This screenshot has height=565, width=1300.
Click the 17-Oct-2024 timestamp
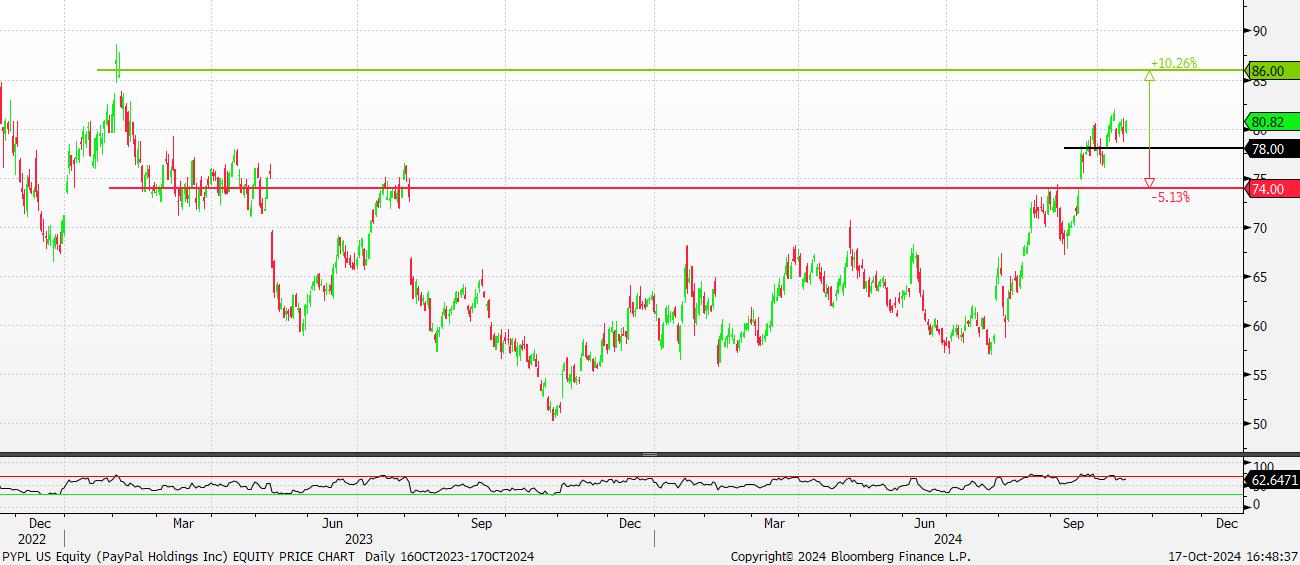tap(1234, 556)
